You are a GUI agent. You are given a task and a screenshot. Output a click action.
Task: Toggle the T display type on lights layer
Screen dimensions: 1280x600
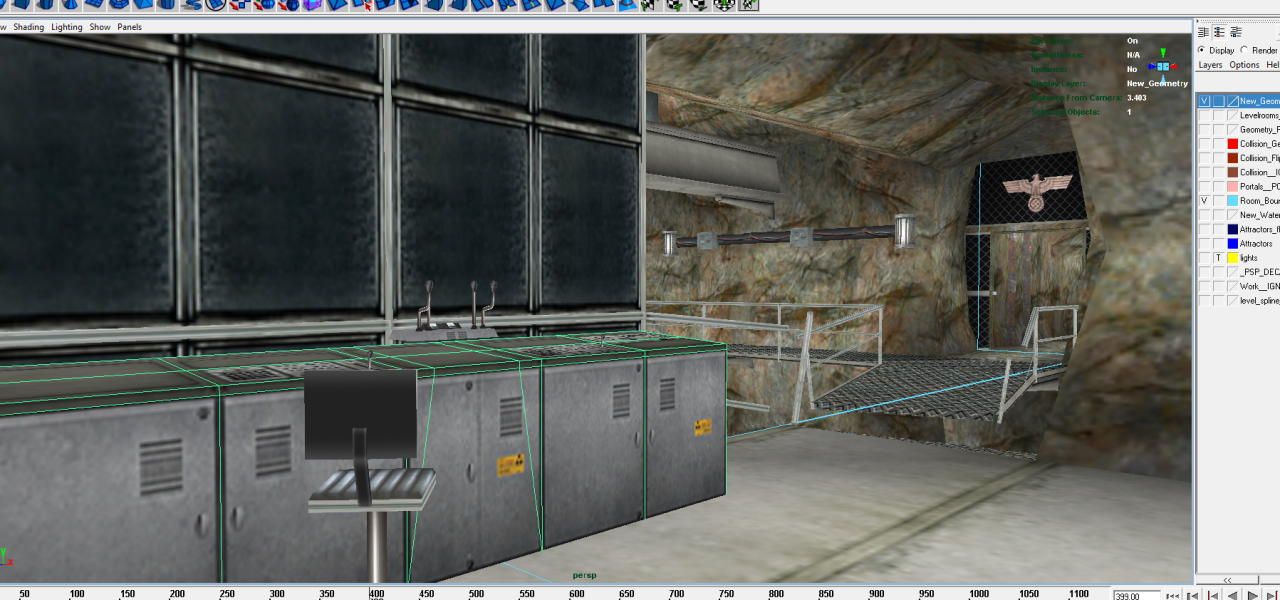[1218, 258]
